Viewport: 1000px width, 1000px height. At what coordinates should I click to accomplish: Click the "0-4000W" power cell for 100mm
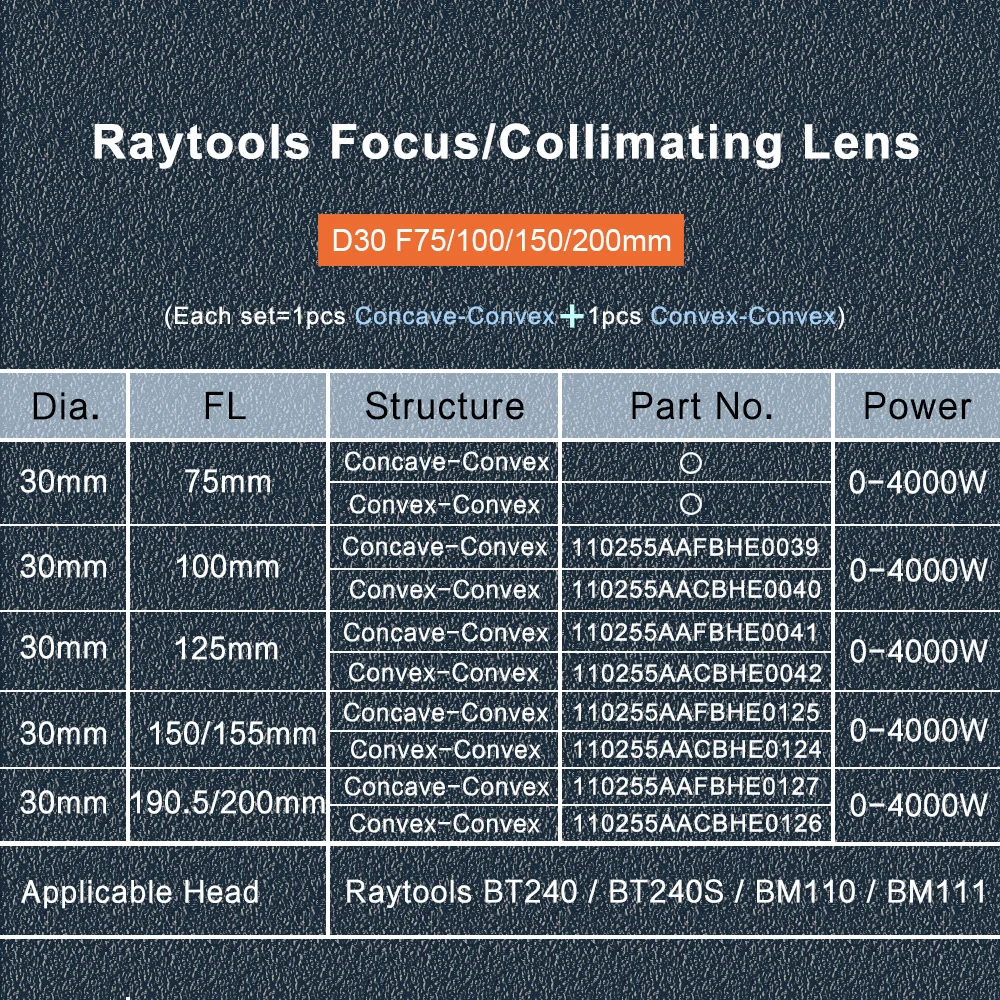click(918, 570)
